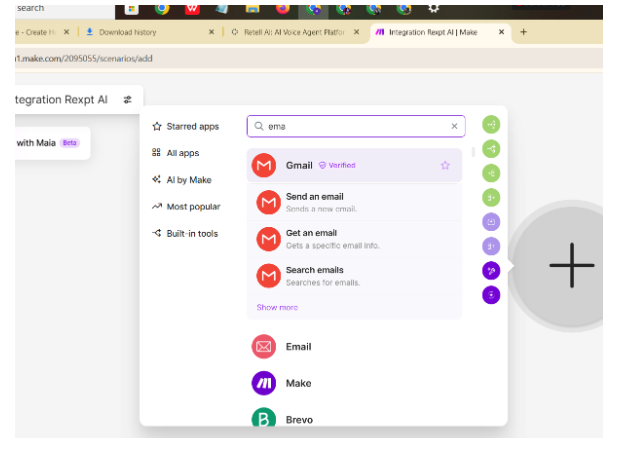Open Built-in tools category
The width and height of the screenshot is (621, 463).
tap(185, 233)
